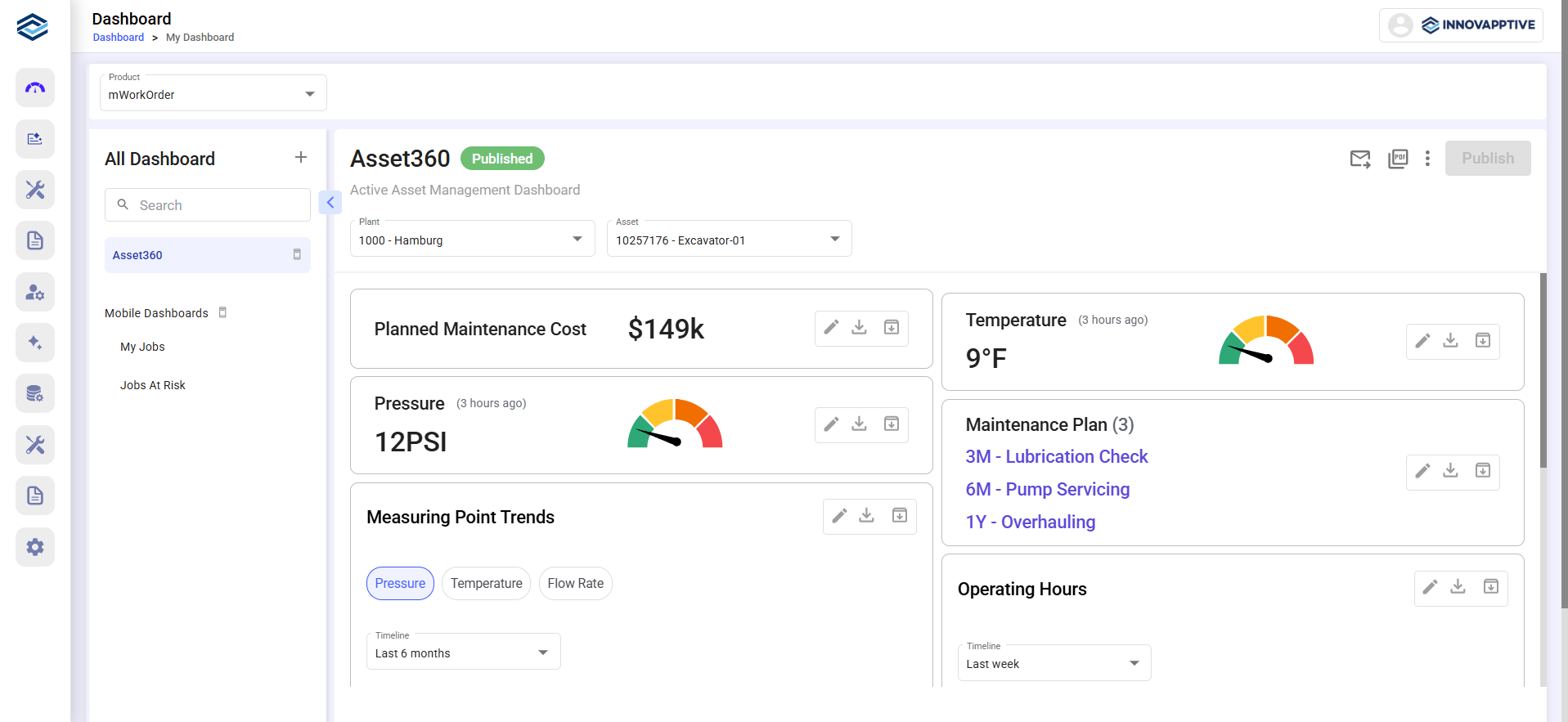Download the Pressure widget data
Viewport: 1568px width, 722px height.
[859, 424]
